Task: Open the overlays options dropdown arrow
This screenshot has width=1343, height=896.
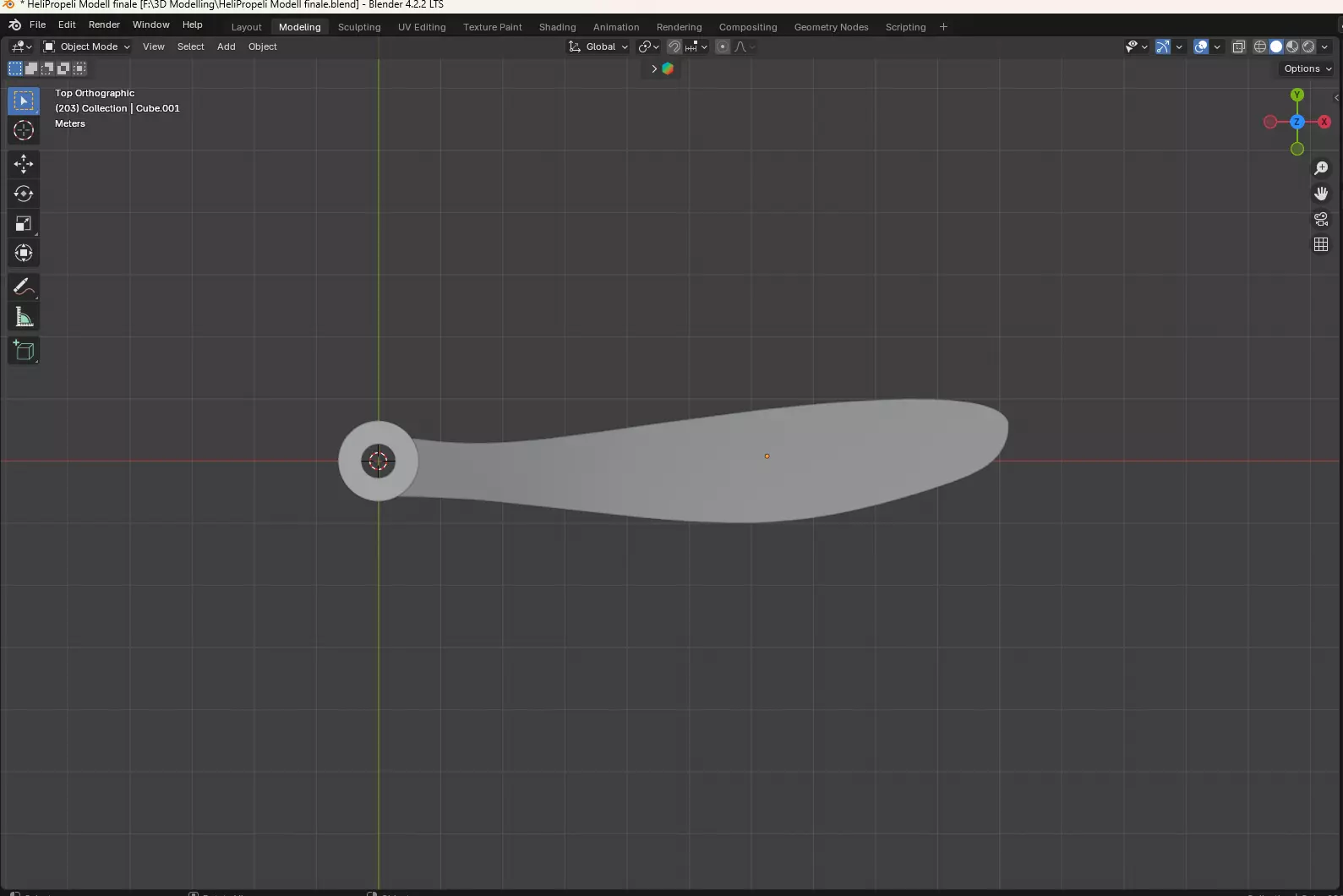Action: 1217,46
